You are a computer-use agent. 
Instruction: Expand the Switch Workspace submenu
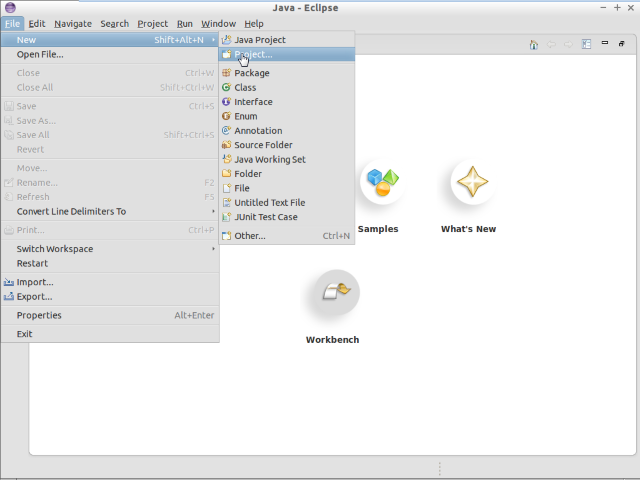[213, 249]
